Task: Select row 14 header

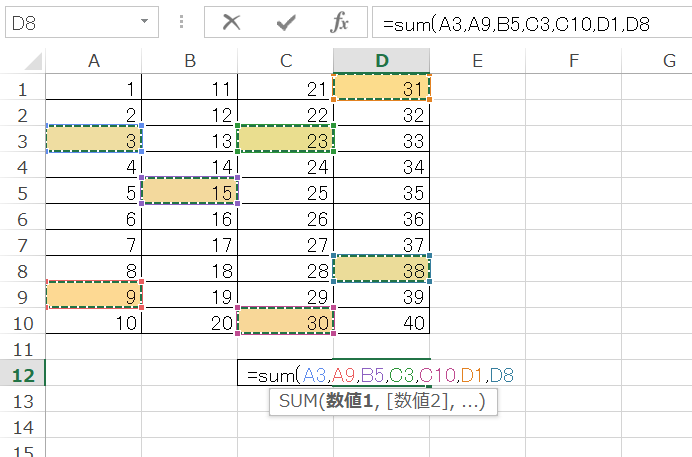Action: click(x=23, y=425)
